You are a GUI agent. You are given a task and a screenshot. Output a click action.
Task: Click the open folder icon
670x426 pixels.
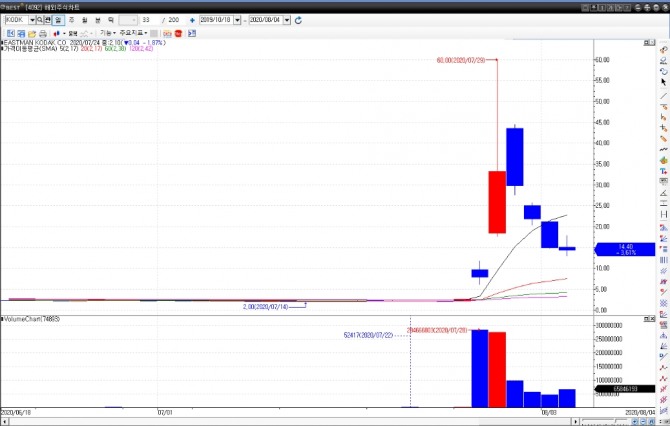click(32, 33)
